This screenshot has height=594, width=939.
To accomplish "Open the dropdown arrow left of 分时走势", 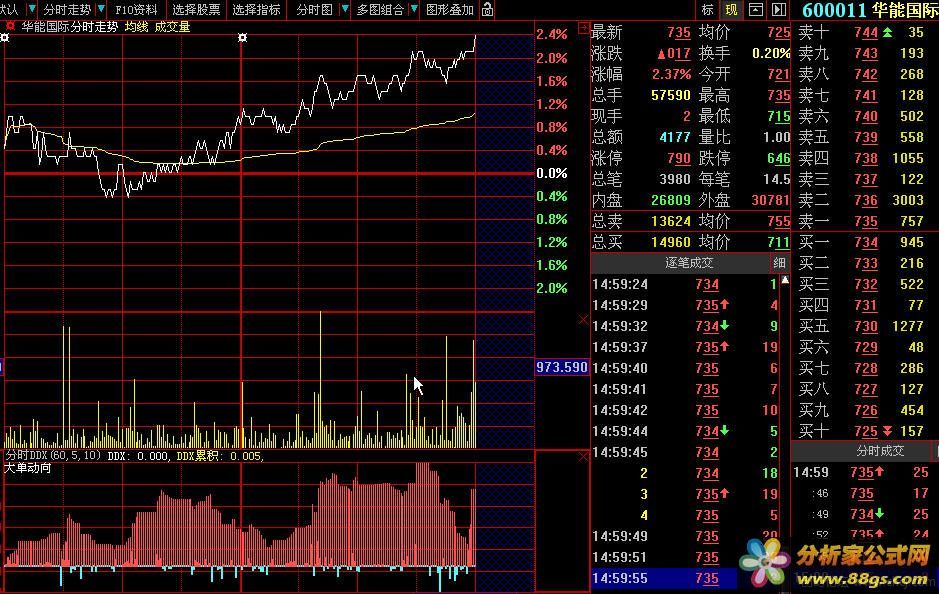I will (32, 9).
